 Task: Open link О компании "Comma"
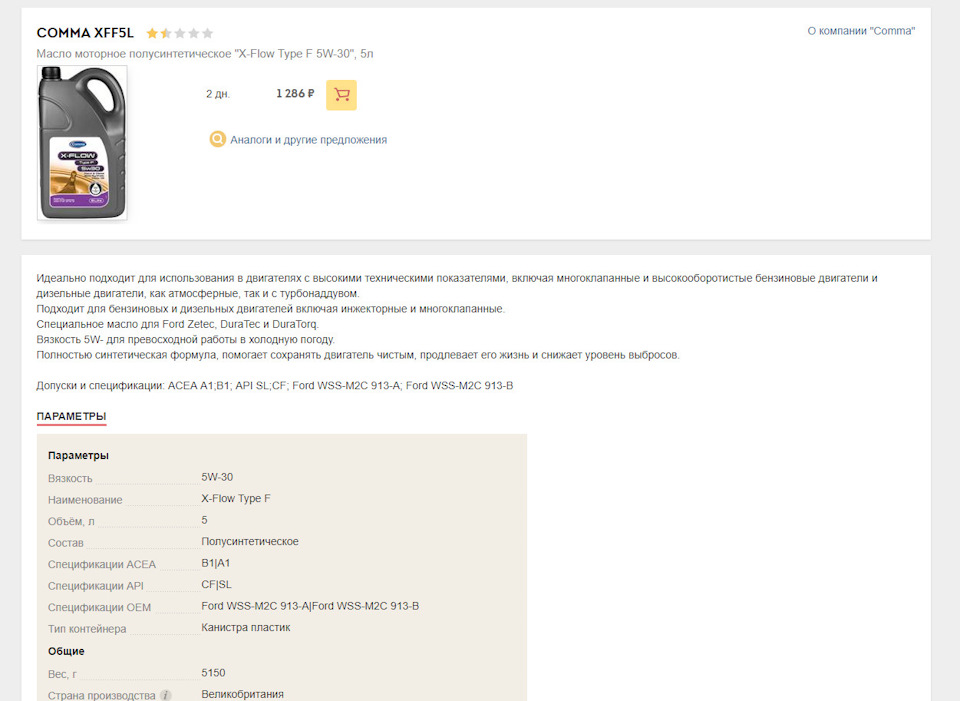861,31
